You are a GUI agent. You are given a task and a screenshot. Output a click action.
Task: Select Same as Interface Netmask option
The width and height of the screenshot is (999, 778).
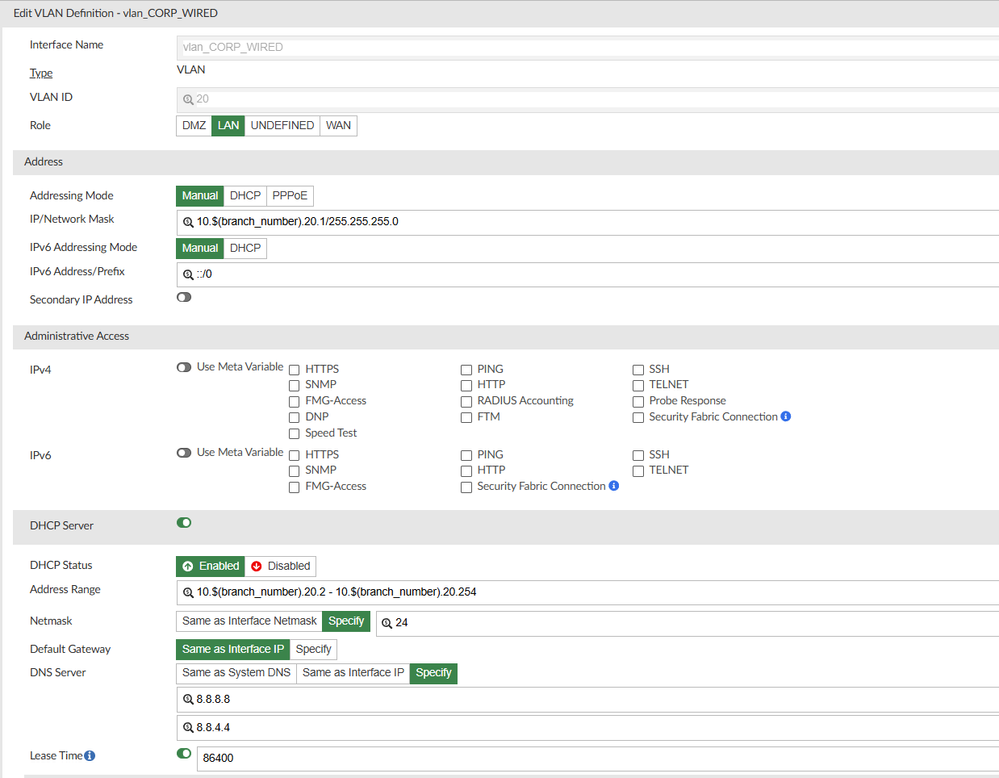coord(249,621)
